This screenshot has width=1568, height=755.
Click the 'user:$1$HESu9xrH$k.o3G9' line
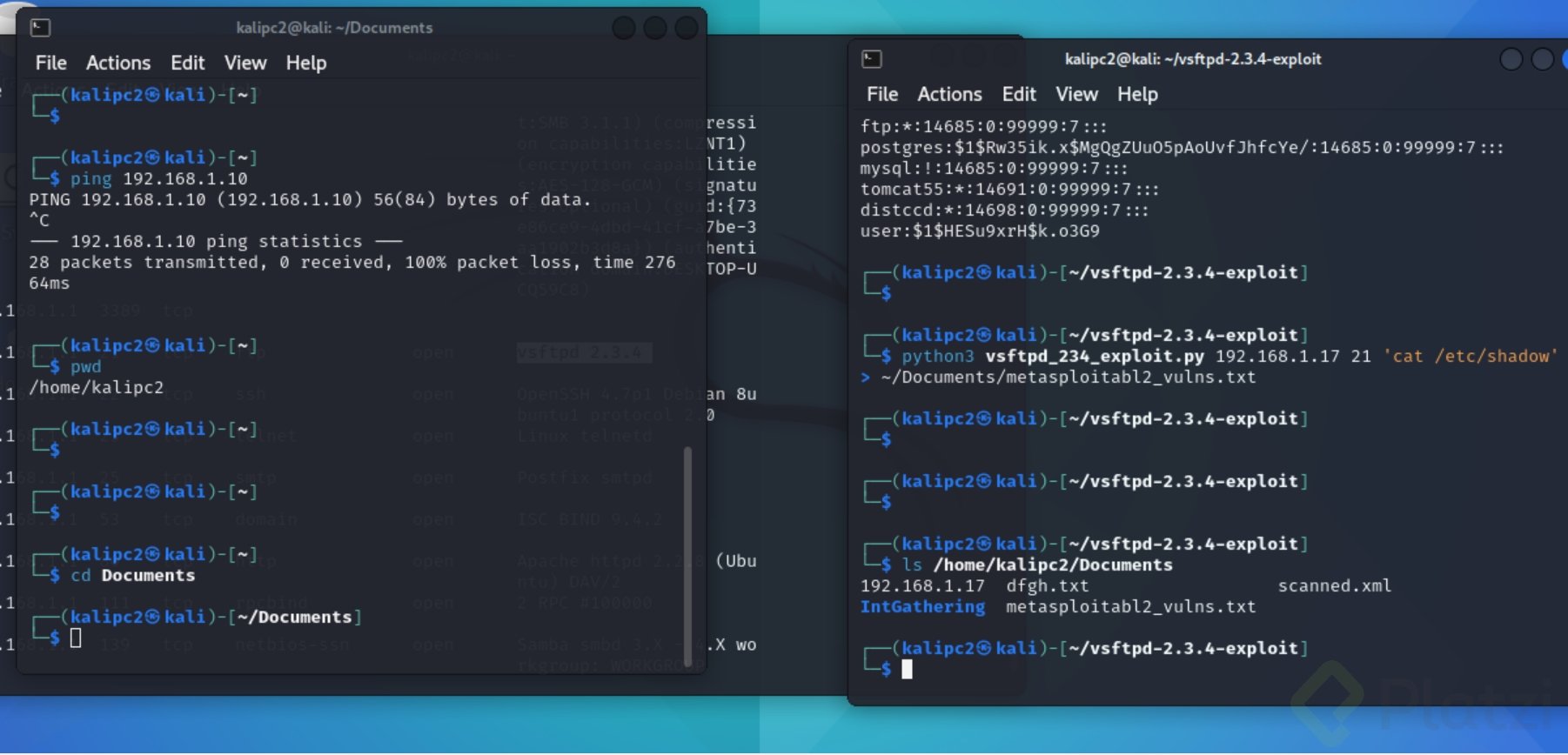click(981, 231)
